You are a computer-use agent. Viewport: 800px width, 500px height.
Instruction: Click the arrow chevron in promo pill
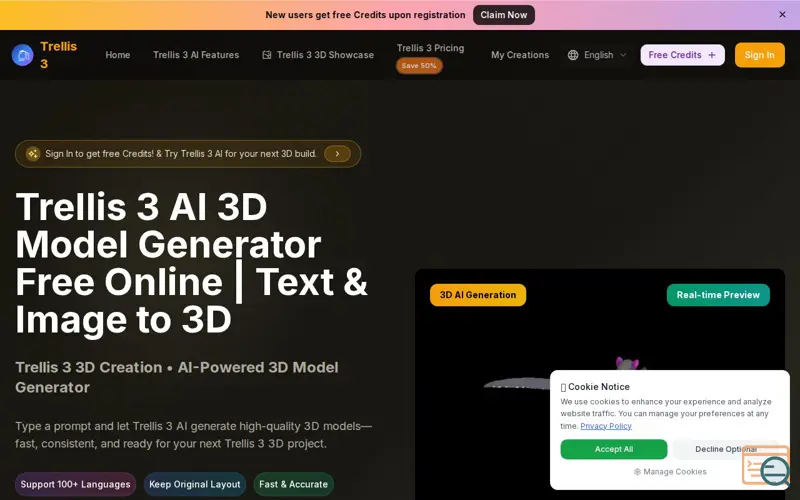[x=337, y=154]
